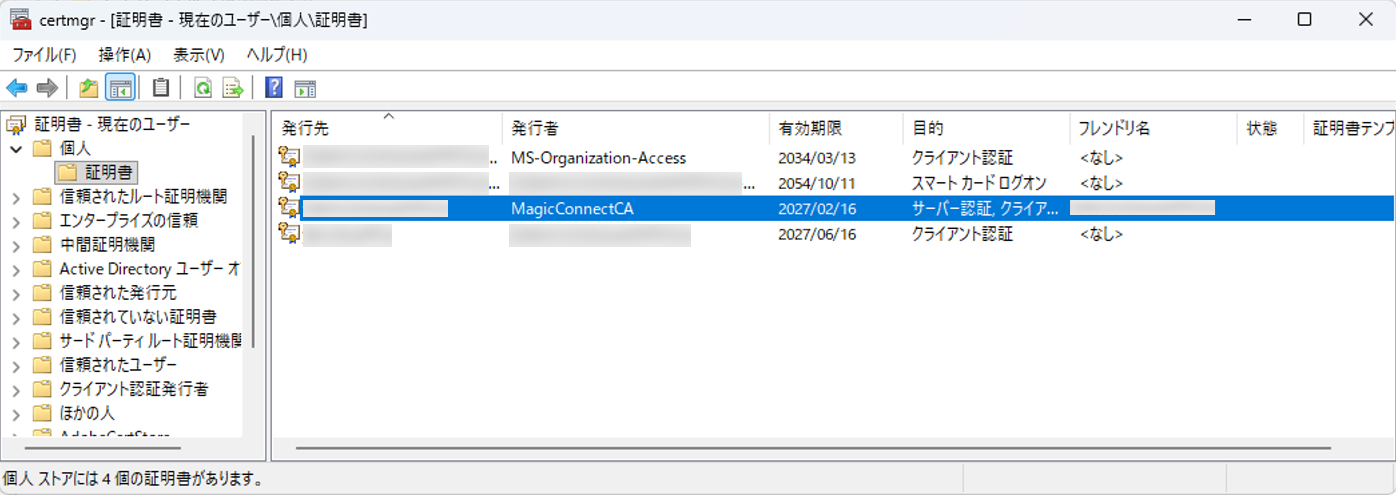The height and width of the screenshot is (496, 1396).
Task: Select the 信頼されていない証明書 folder
Action: (x=138, y=317)
